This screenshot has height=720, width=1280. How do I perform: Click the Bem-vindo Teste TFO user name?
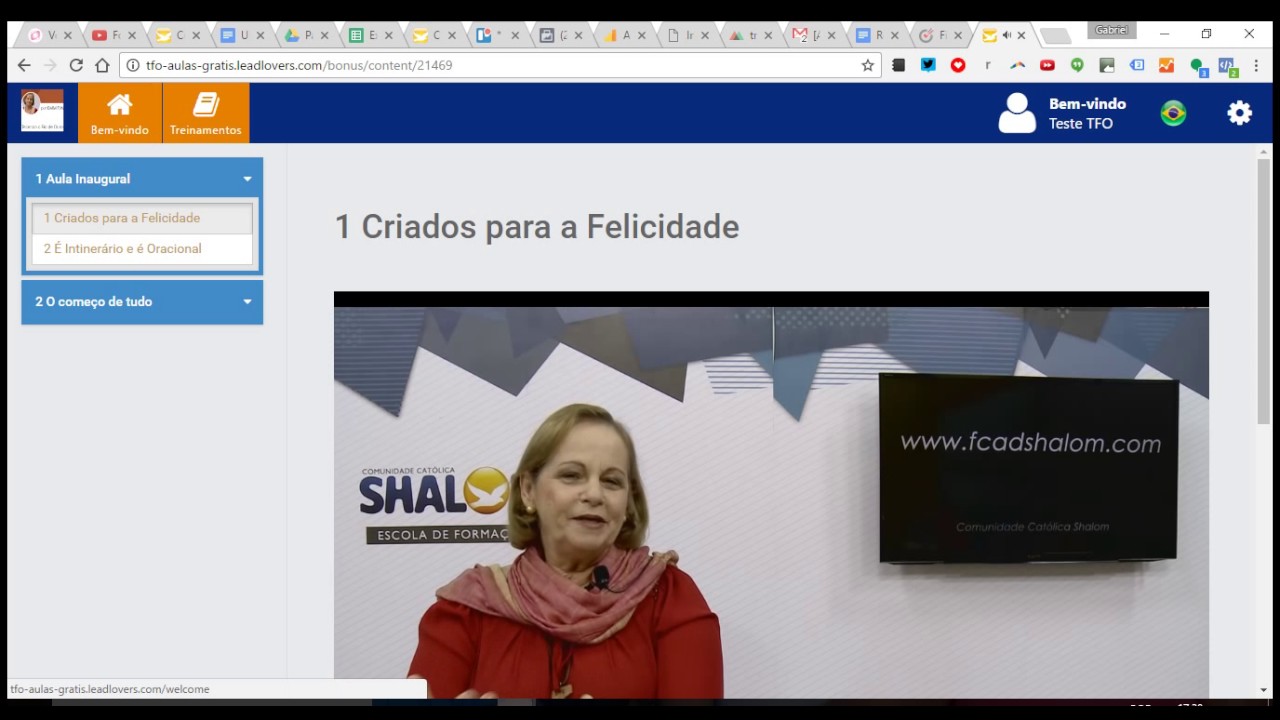(1087, 113)
